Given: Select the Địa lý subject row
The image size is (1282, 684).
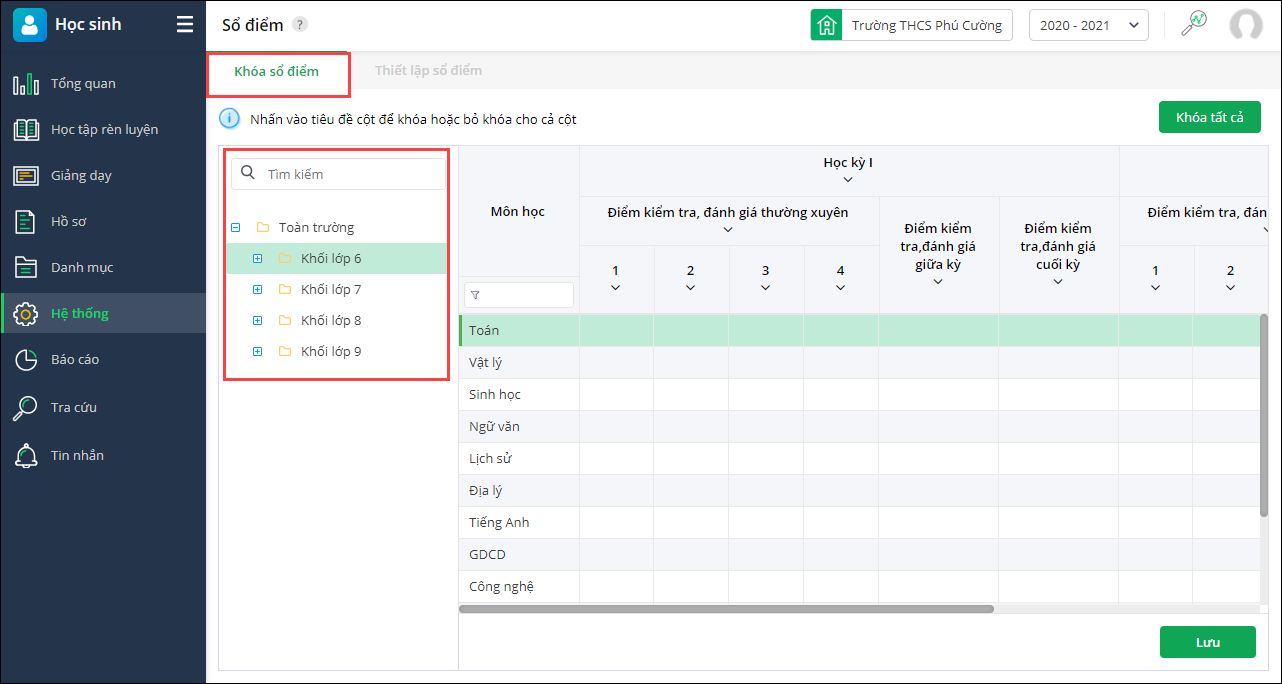Looking at the screenshot, I should point(859,490).
